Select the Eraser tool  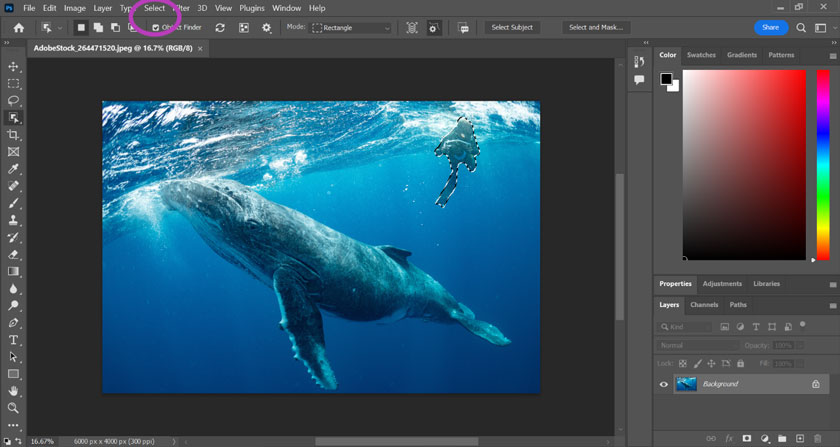pyautogui.click(x=13, y=255)
